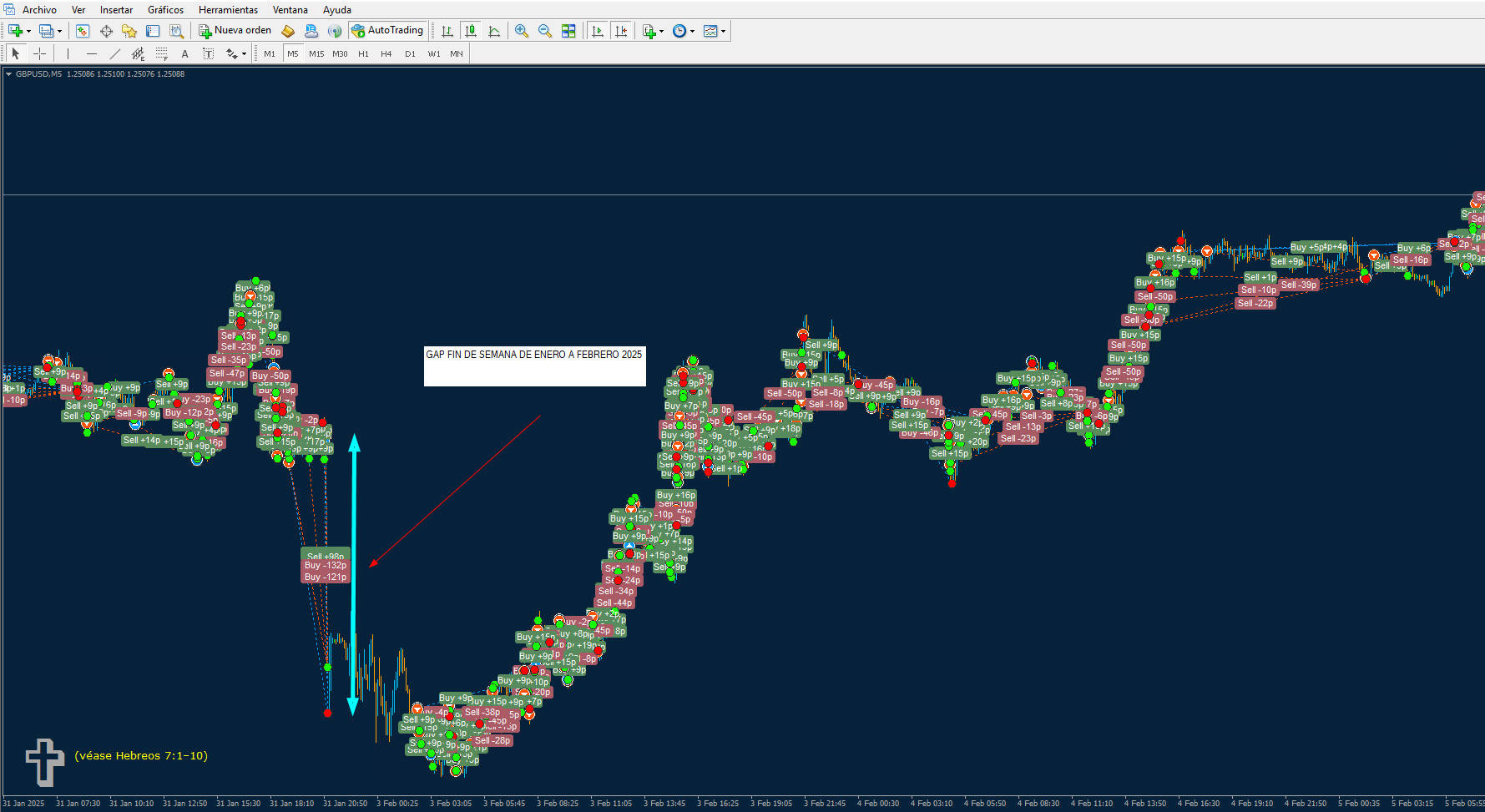Viewport: 1485px width, 812px height.
Task: Pick the Fibonacci retracement tool
Action: click(162, 53)
